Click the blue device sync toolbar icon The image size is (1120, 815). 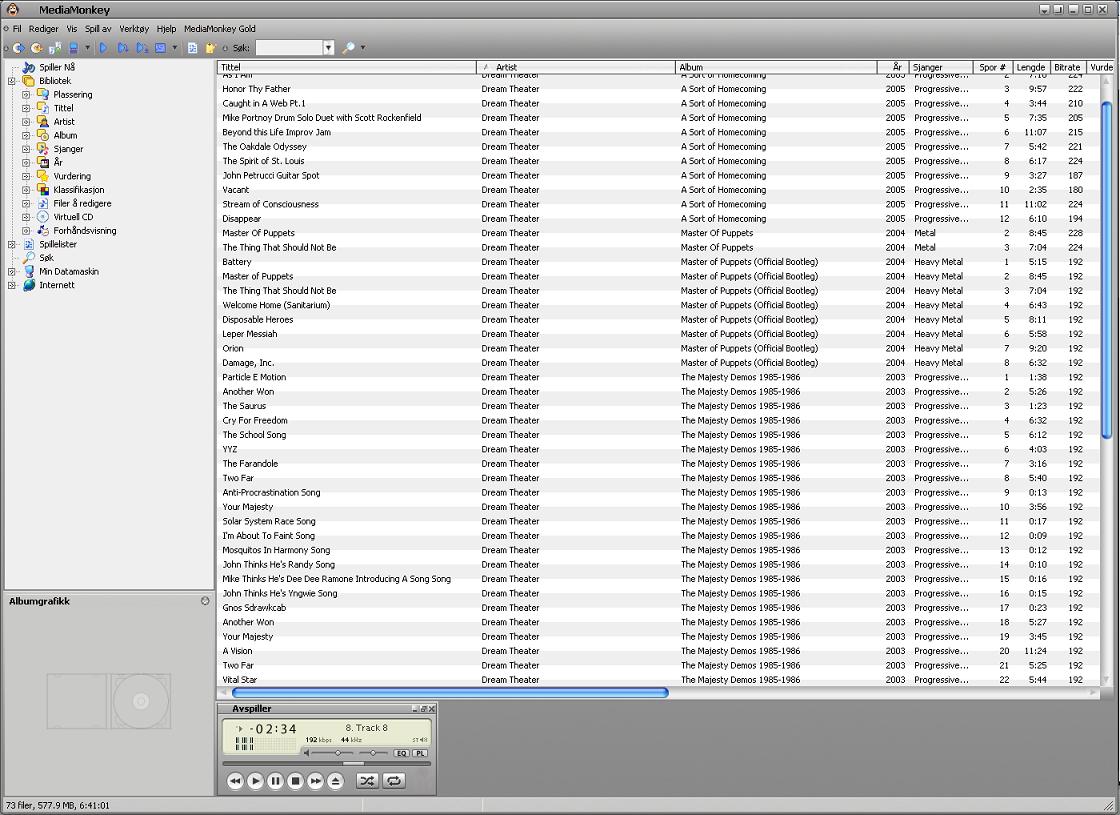point(73,48)
